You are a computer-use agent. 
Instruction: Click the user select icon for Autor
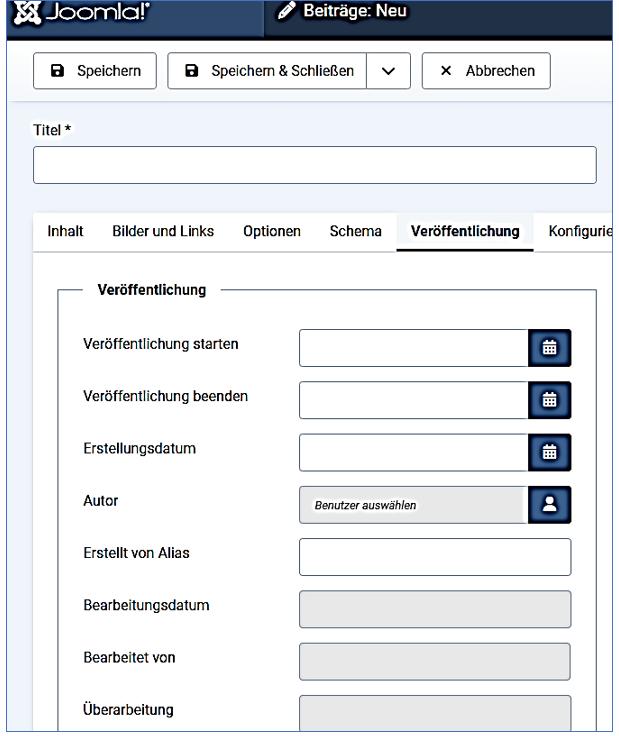click(x=549, y=505)
